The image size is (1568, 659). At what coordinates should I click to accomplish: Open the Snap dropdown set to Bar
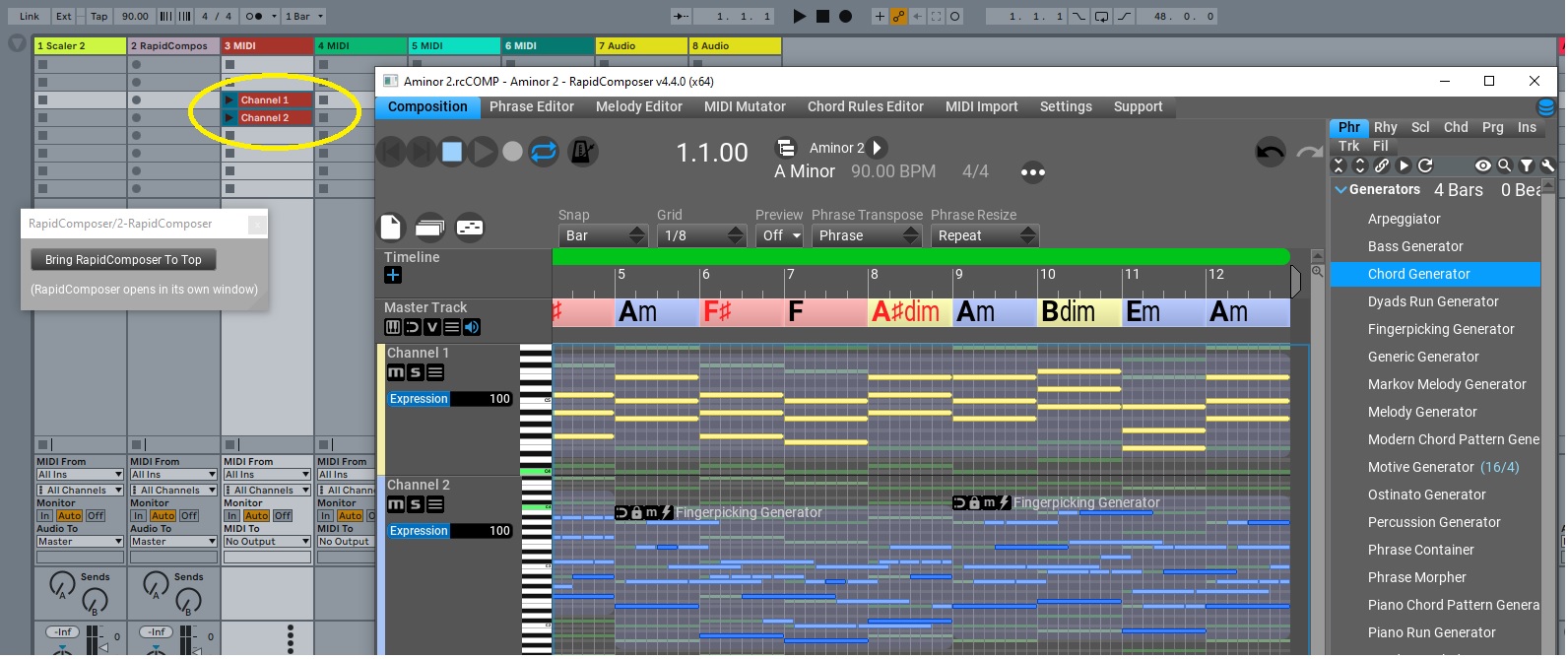point(603,235)
